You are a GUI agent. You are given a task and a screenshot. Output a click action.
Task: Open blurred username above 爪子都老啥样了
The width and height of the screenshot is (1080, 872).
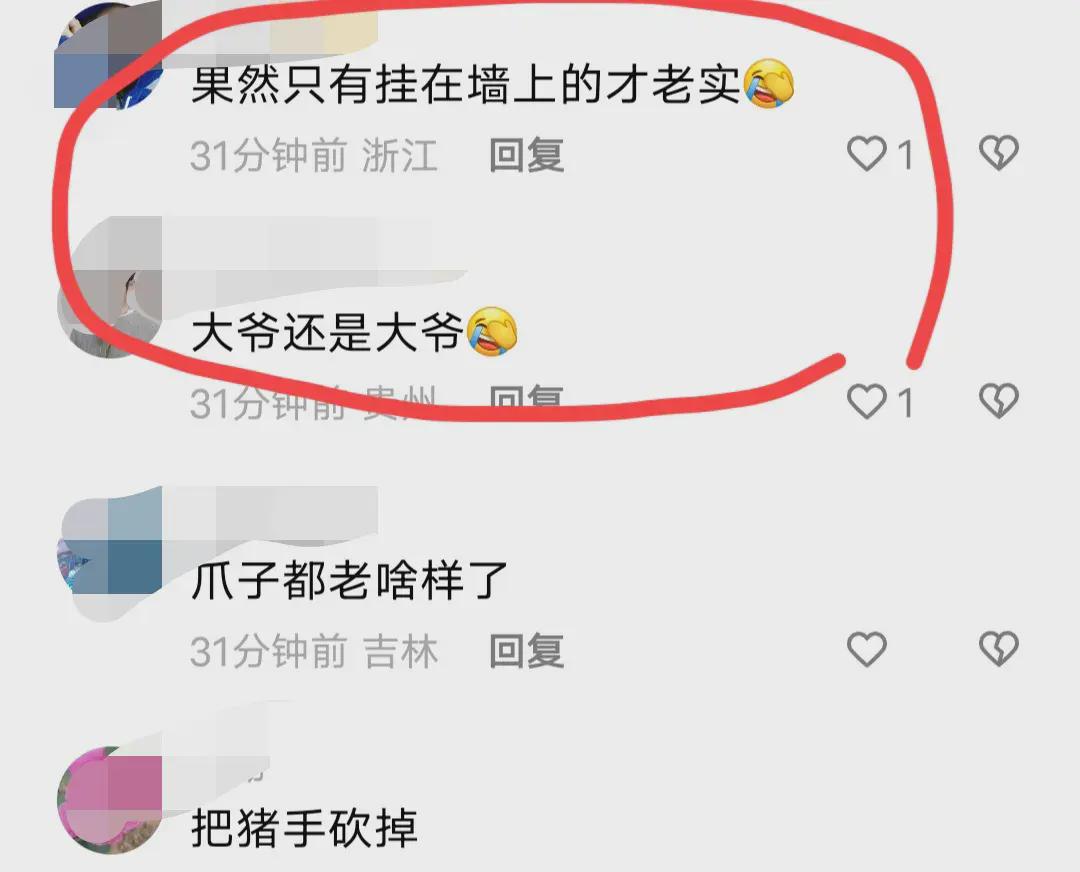pos(272,511)
